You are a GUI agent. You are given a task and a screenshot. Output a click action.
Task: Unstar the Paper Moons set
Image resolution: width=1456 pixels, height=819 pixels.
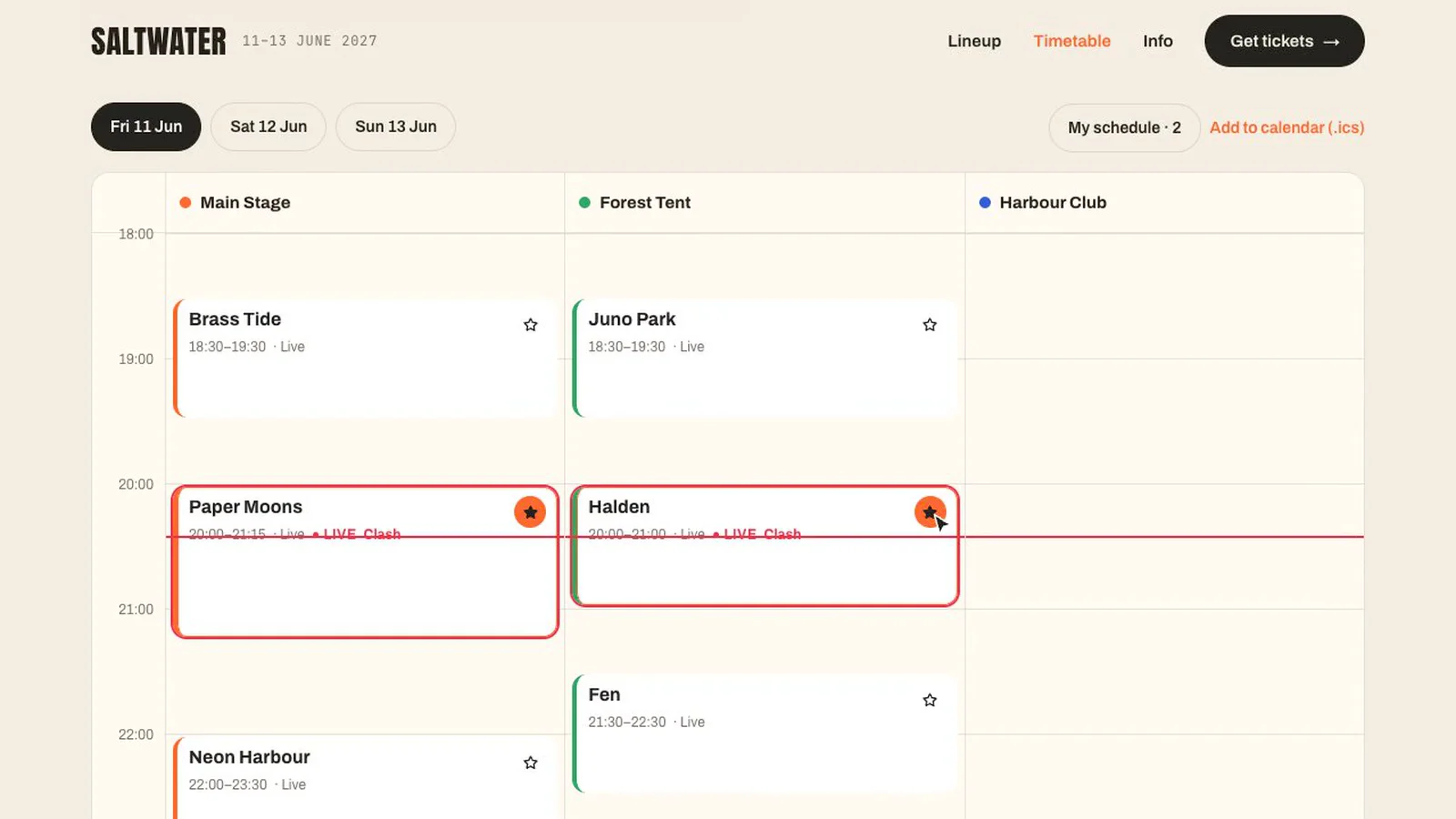[x=530, y=512]
